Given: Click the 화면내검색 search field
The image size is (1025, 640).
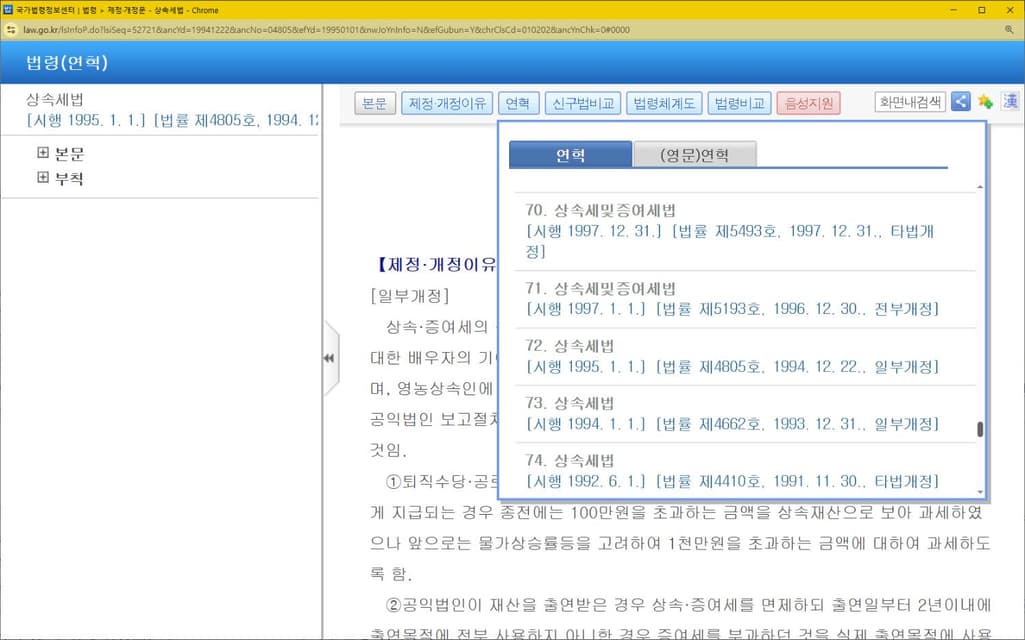Looking at the screenshot, I should pyautogui.click(x=909, y=102).
